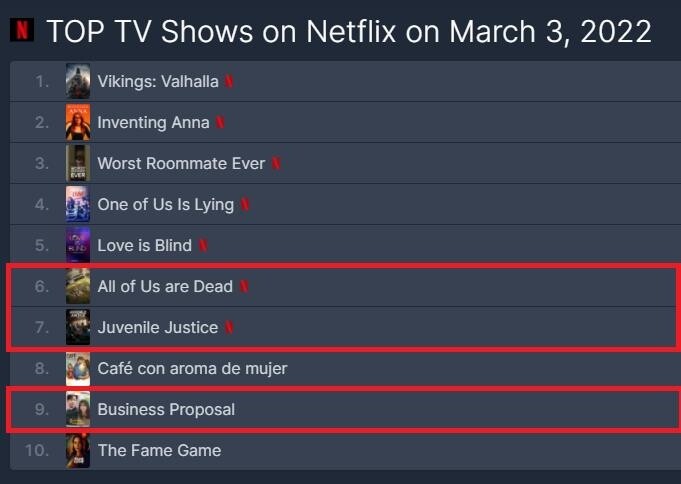Open The Fame Game title link
This screenshot has height=484, width=681.
pyautogui.click(x=159, y=450)
